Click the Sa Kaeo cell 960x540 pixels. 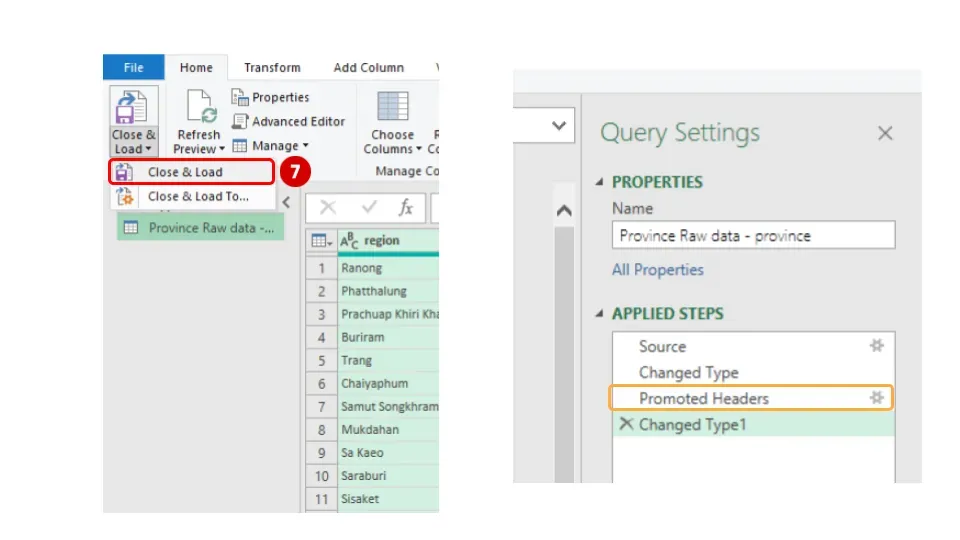pos(388,453)
